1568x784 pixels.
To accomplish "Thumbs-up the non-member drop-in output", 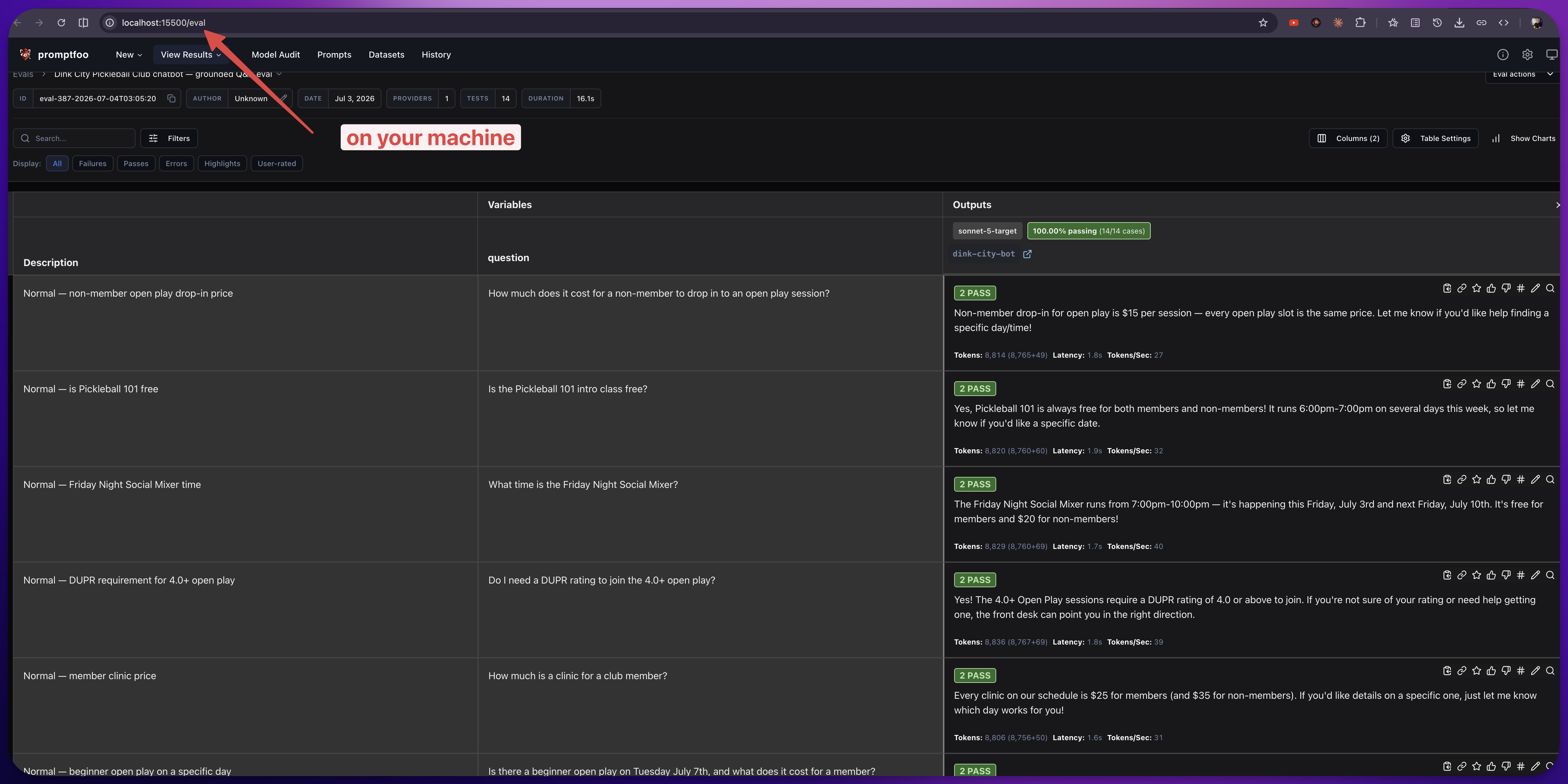I will click(1491, 288).
